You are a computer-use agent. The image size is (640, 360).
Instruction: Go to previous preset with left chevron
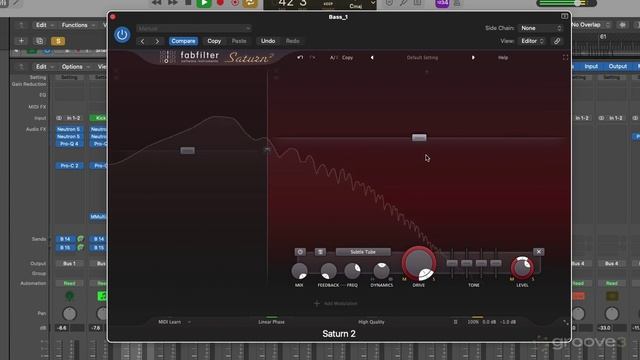pos(142,41)
